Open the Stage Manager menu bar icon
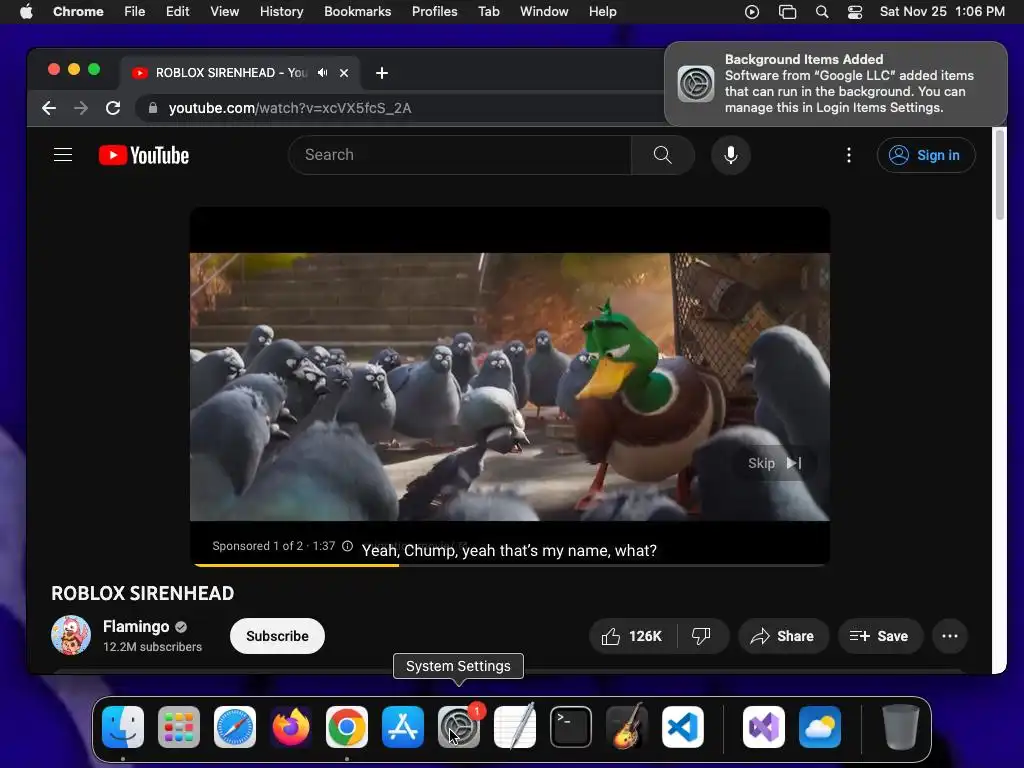The height and width of the screenshot is (768, 1024). [x=788, y=12]
